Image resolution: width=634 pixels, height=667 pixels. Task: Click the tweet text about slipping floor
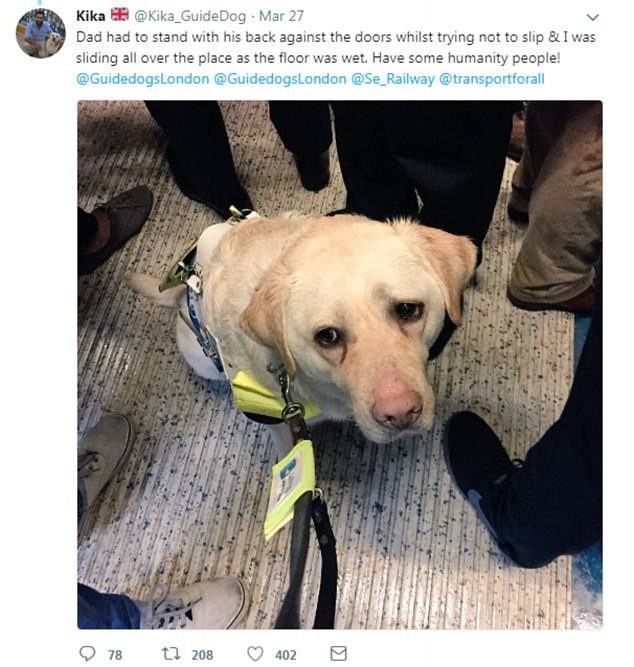pyautogui.click(x=336, y=47)
